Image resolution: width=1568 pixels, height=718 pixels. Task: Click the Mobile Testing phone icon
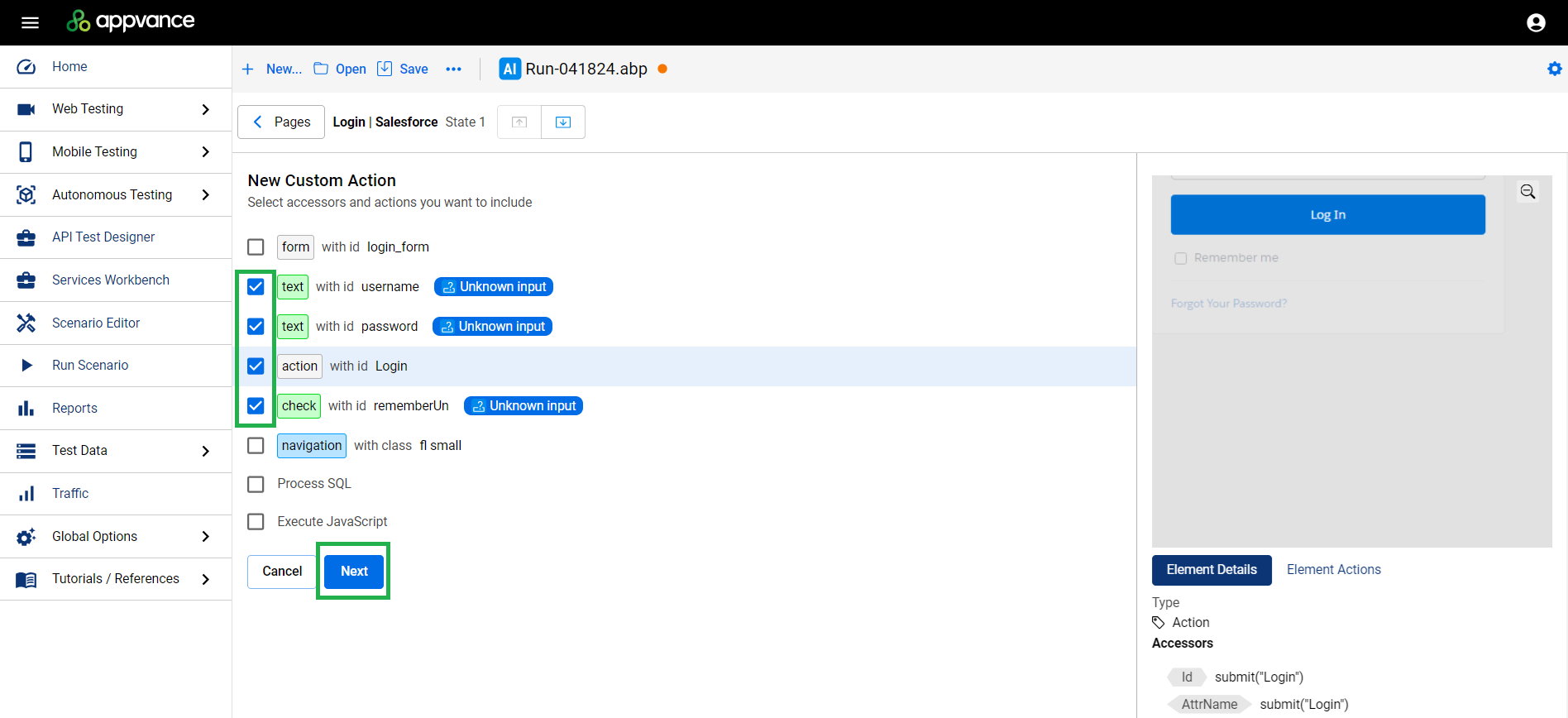pyautogui.click(x=26, y=152)
